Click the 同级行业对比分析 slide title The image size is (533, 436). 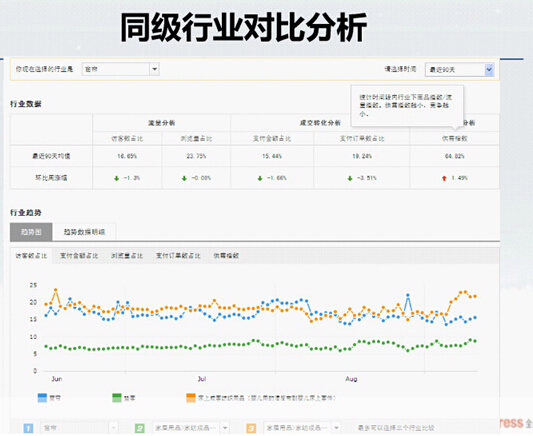244,28
